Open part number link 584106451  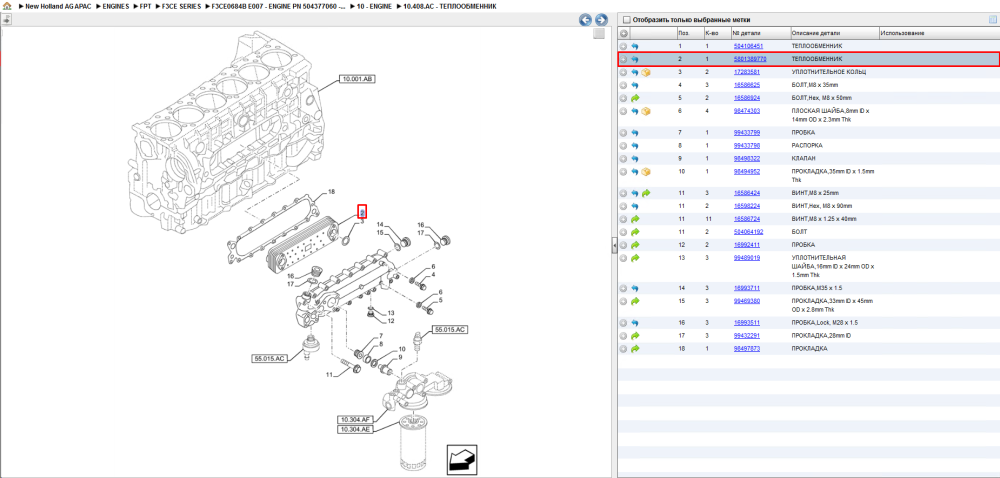748,47
